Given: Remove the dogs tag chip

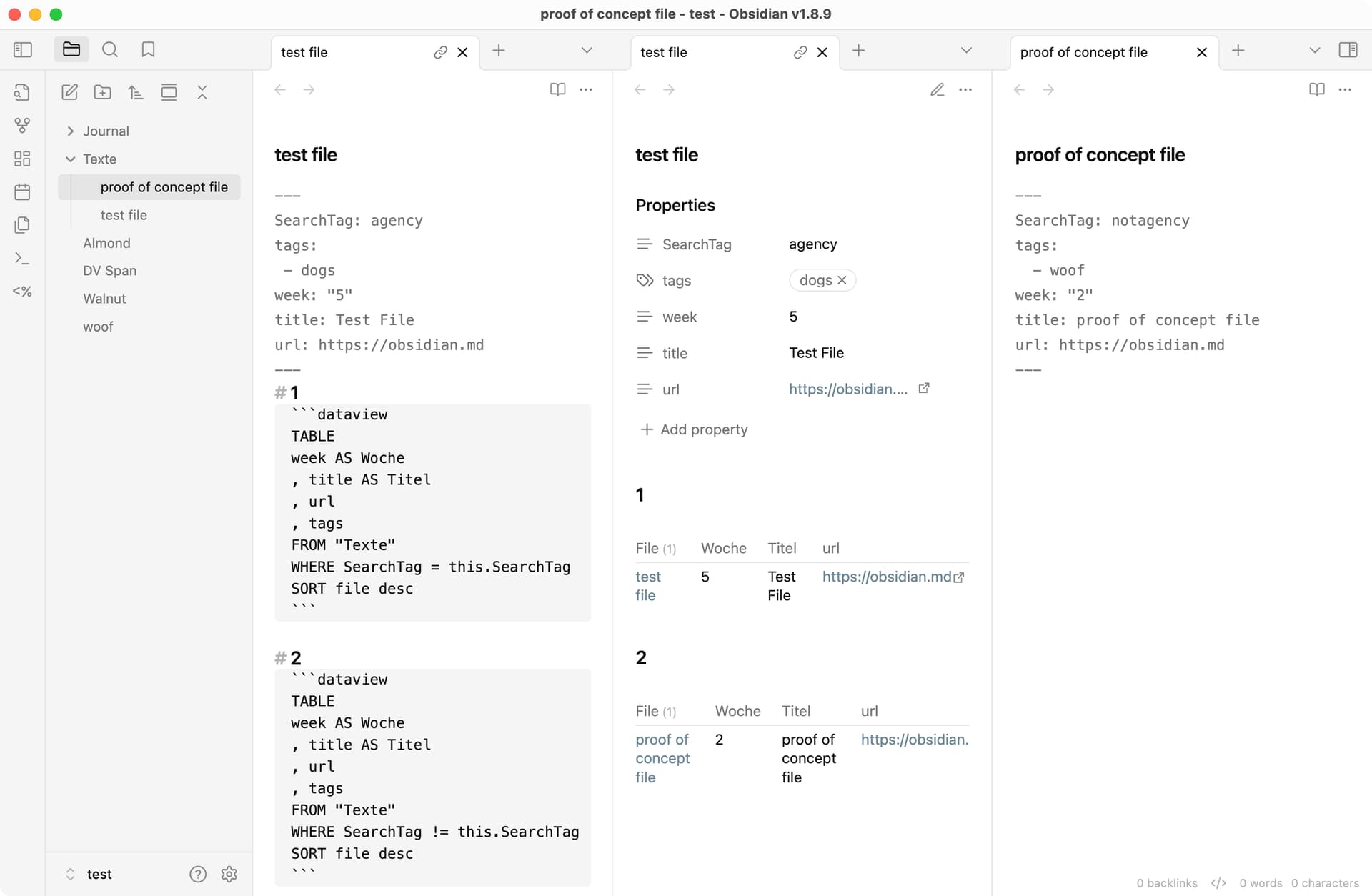Looking at the screenshot, I should (x=842, y=280).
